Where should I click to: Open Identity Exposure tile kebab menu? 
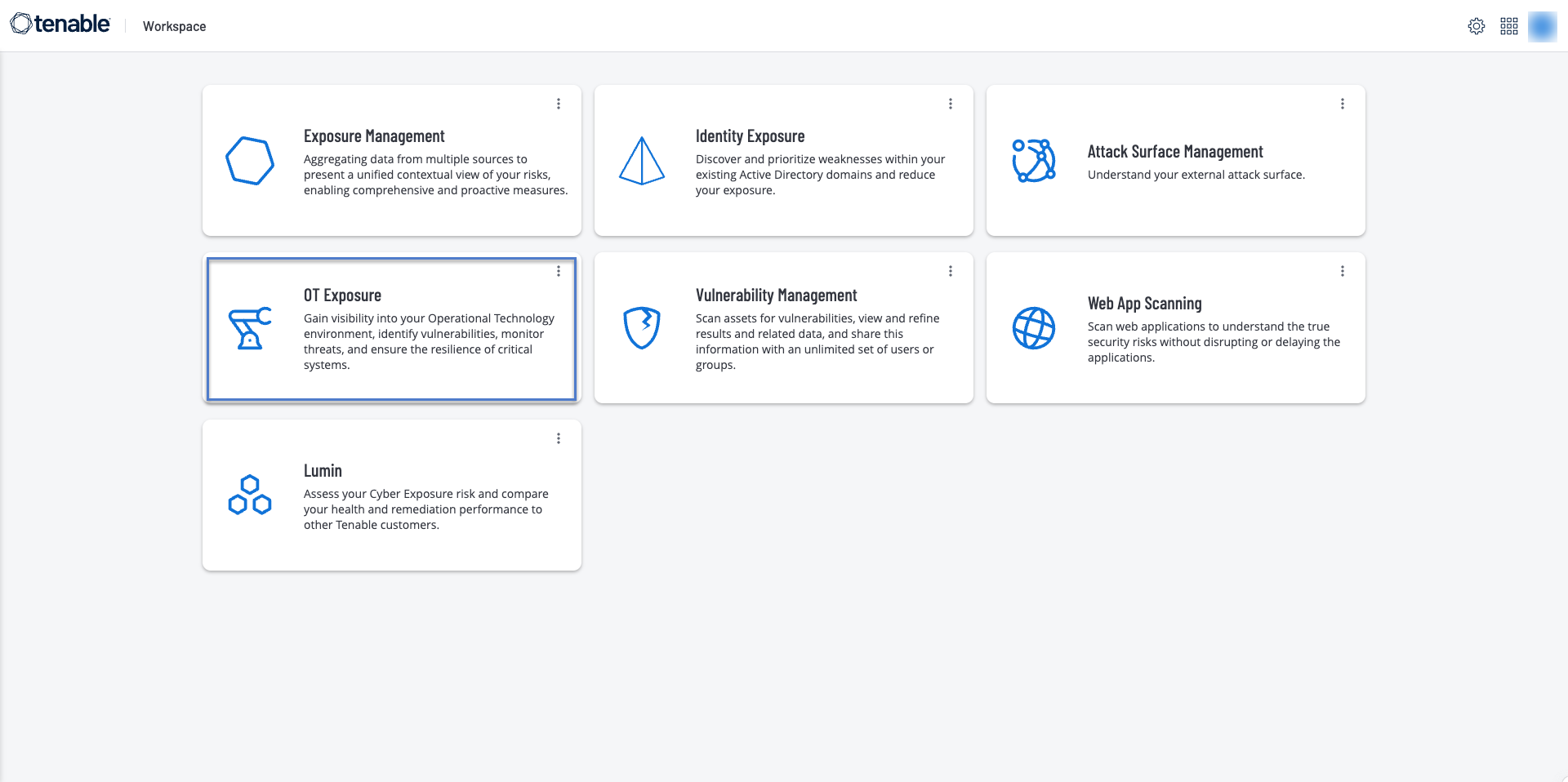click(951, 104)
